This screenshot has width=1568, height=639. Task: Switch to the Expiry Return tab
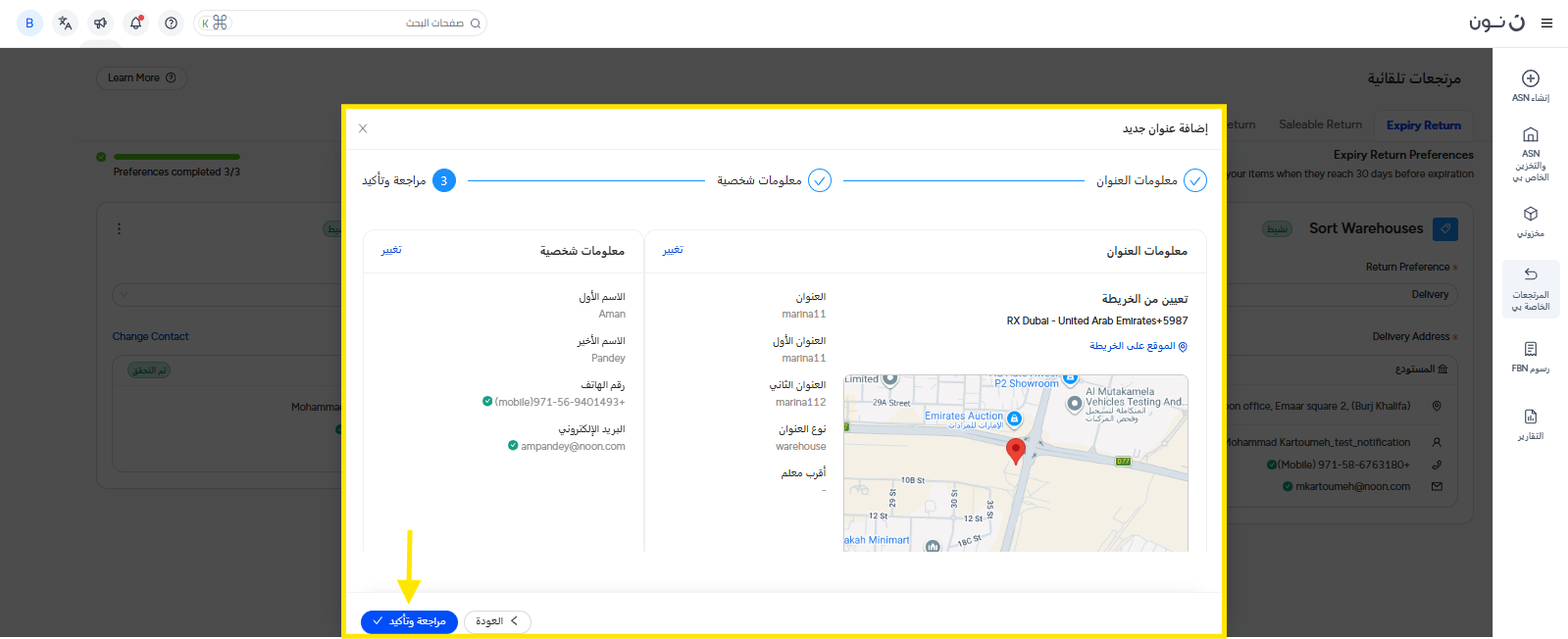coord(1423,125)
